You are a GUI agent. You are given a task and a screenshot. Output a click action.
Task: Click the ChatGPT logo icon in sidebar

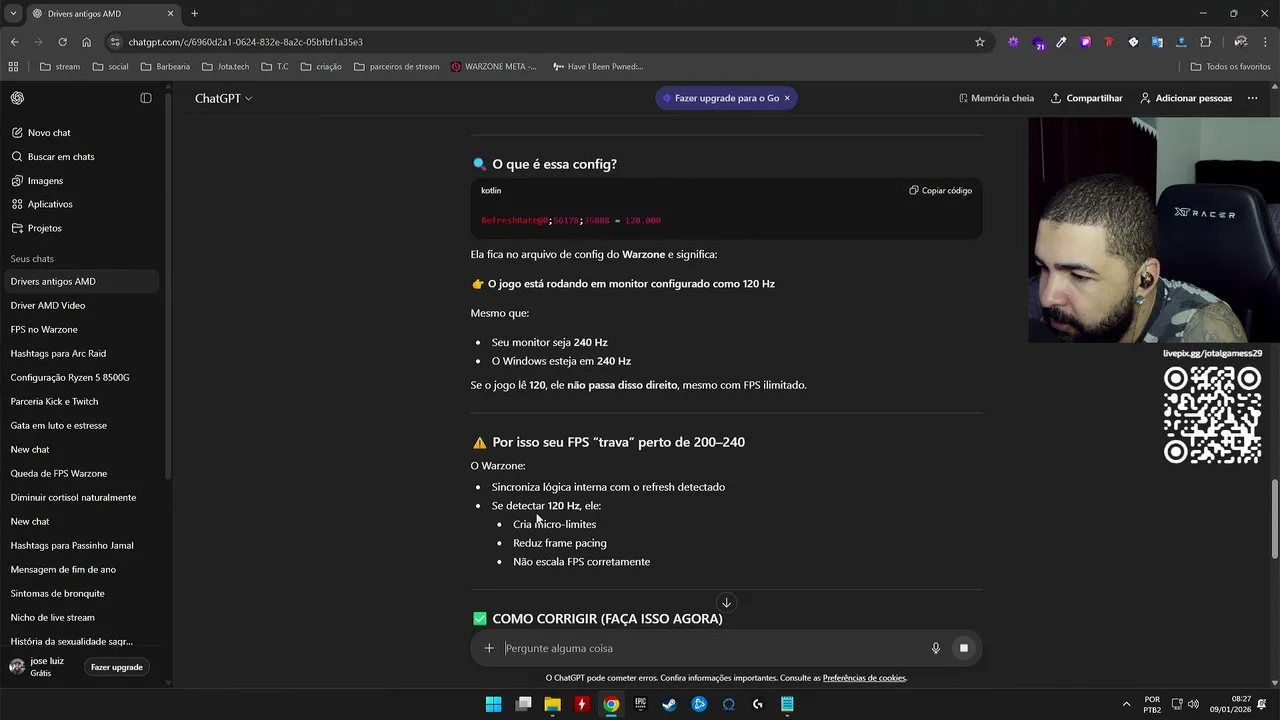coord(17,98)
